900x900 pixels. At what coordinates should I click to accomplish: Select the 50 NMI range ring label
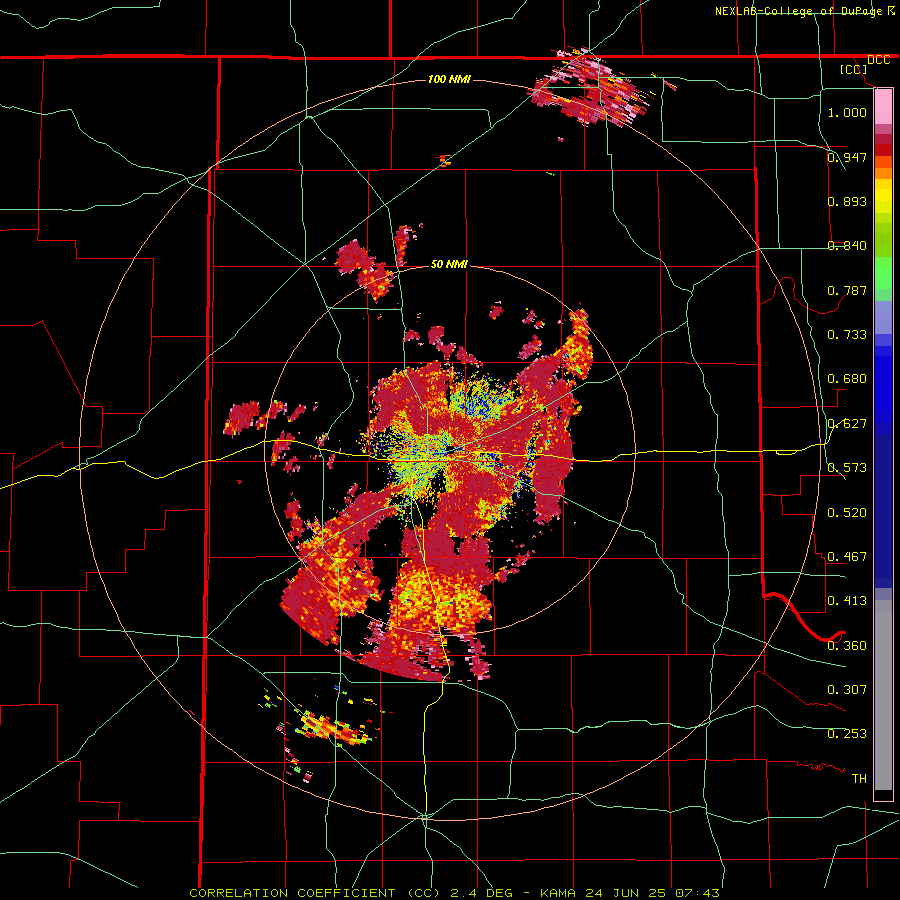(x=449, y=264)
